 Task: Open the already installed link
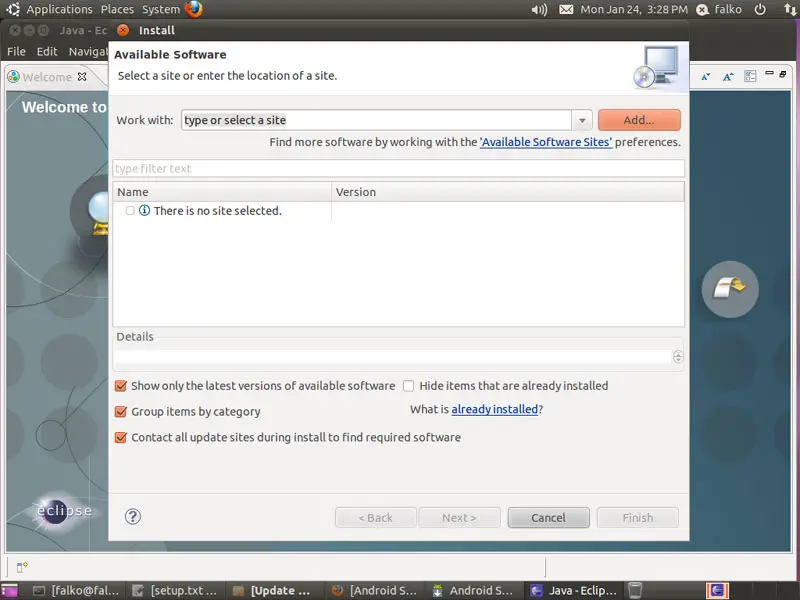[494, 409]
